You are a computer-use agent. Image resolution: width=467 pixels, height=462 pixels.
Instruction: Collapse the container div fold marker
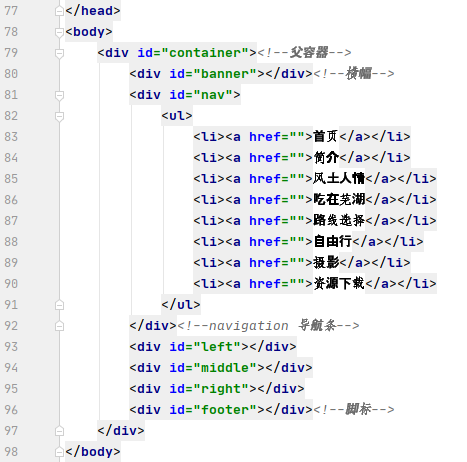pyautogui.click(x=59, y=53)
